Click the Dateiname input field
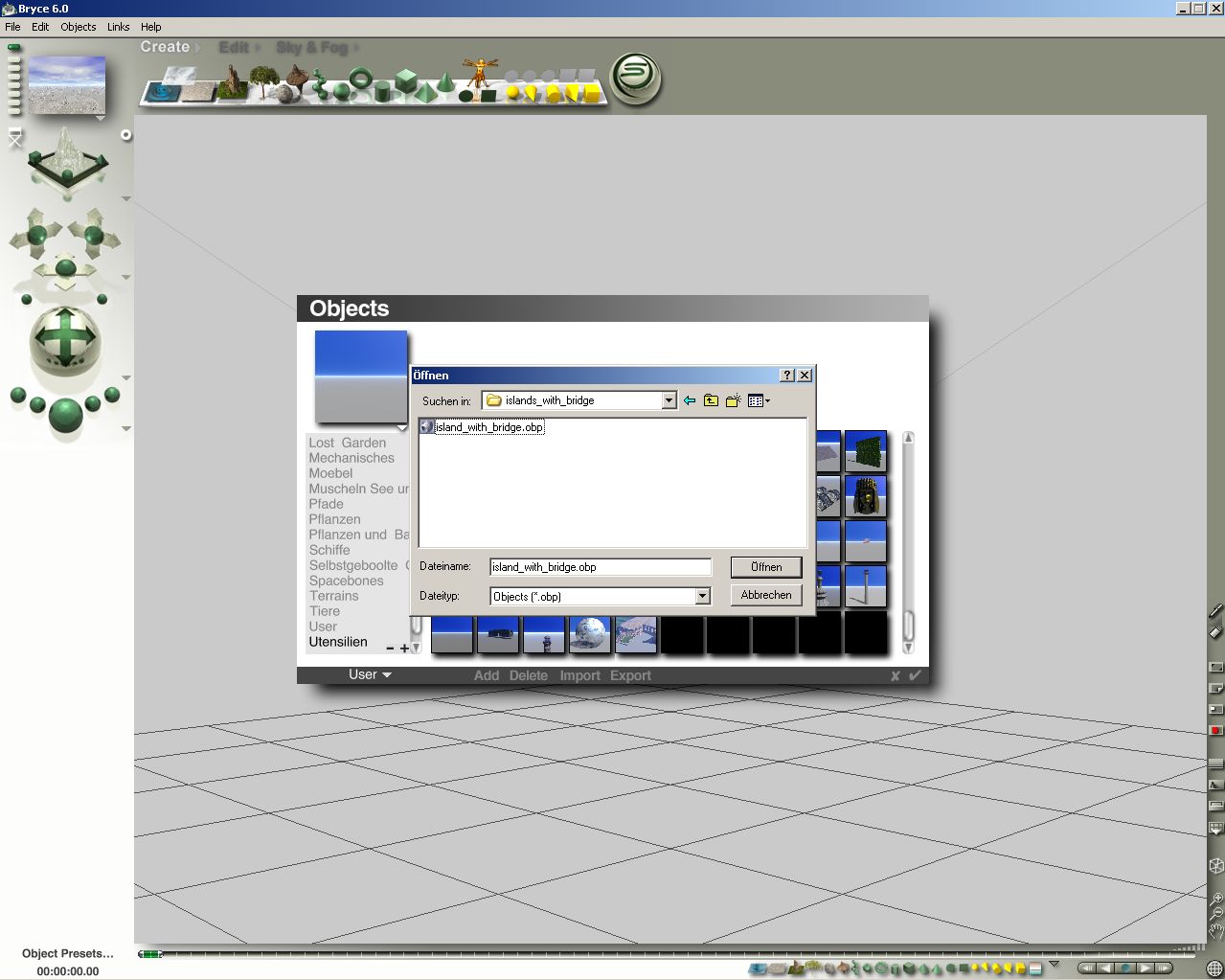Viewport: 1225px width, 980px height. click(x=601, y=567)
